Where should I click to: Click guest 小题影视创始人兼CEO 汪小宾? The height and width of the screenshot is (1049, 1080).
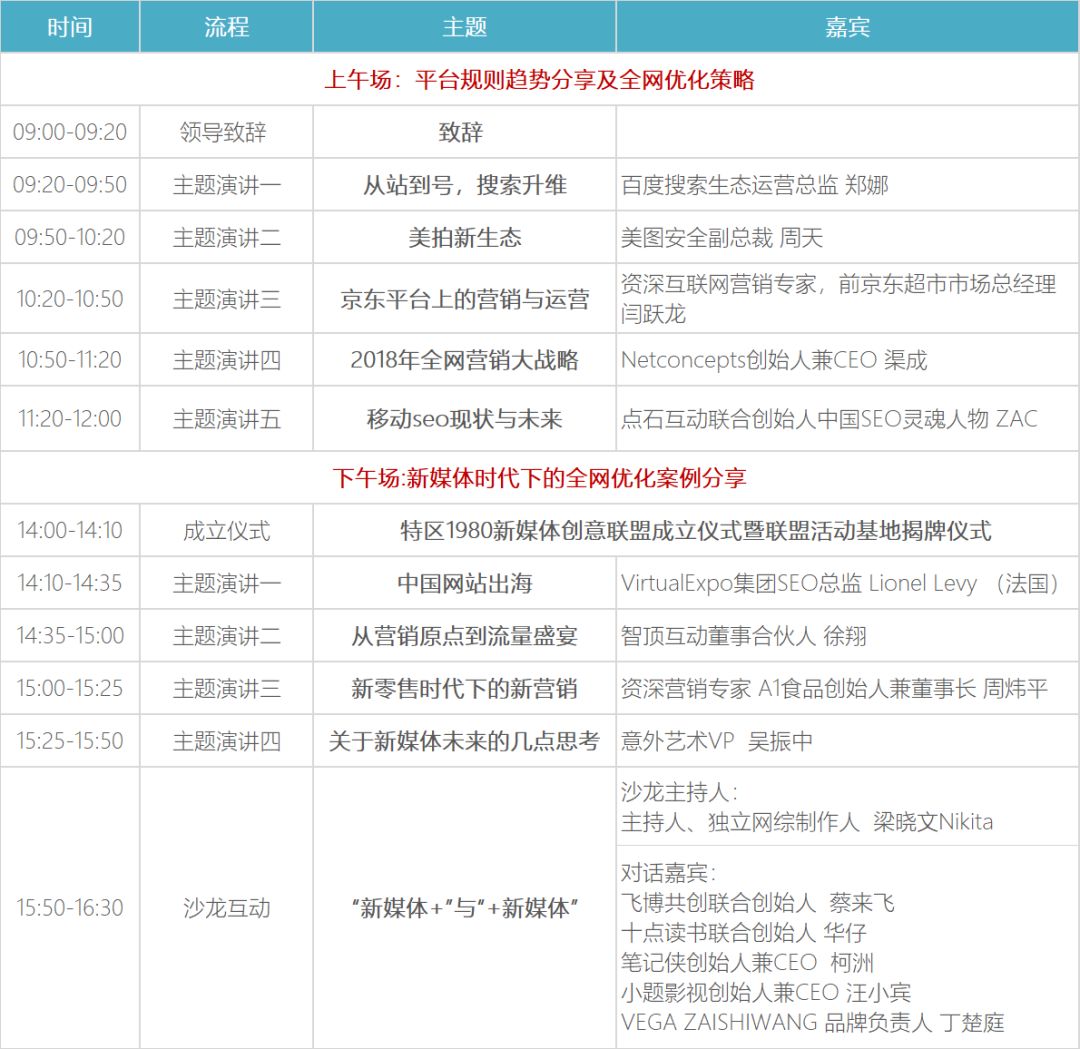765,993
